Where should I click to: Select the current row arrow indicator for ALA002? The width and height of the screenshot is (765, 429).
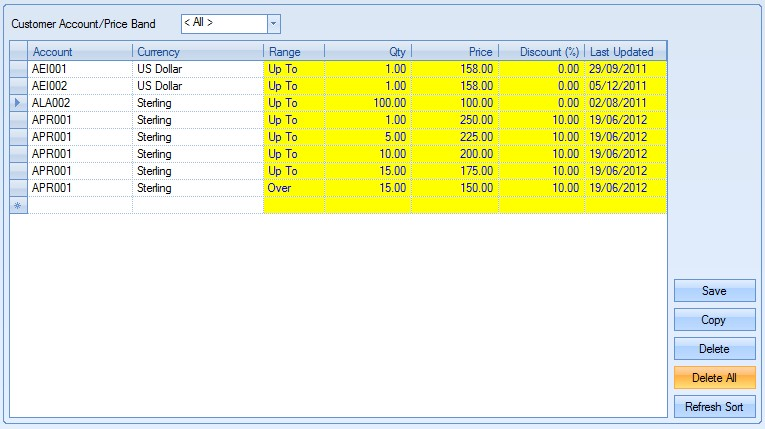tap(19, 103)
